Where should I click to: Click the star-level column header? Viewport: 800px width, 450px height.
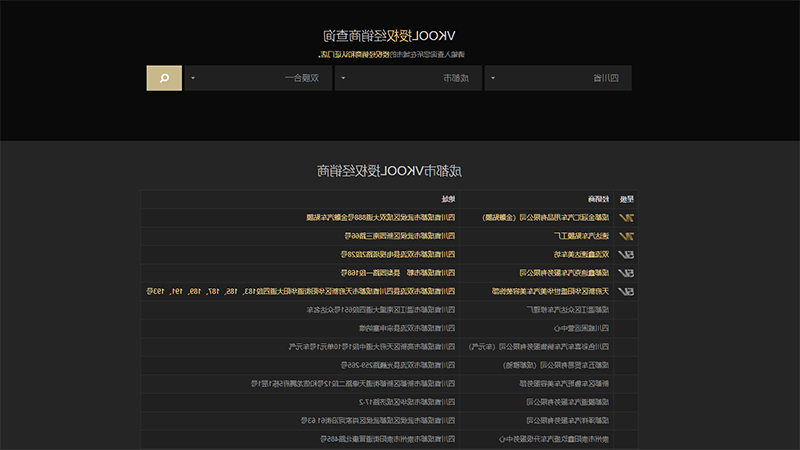pyautogui.click(x=627, y=199)
